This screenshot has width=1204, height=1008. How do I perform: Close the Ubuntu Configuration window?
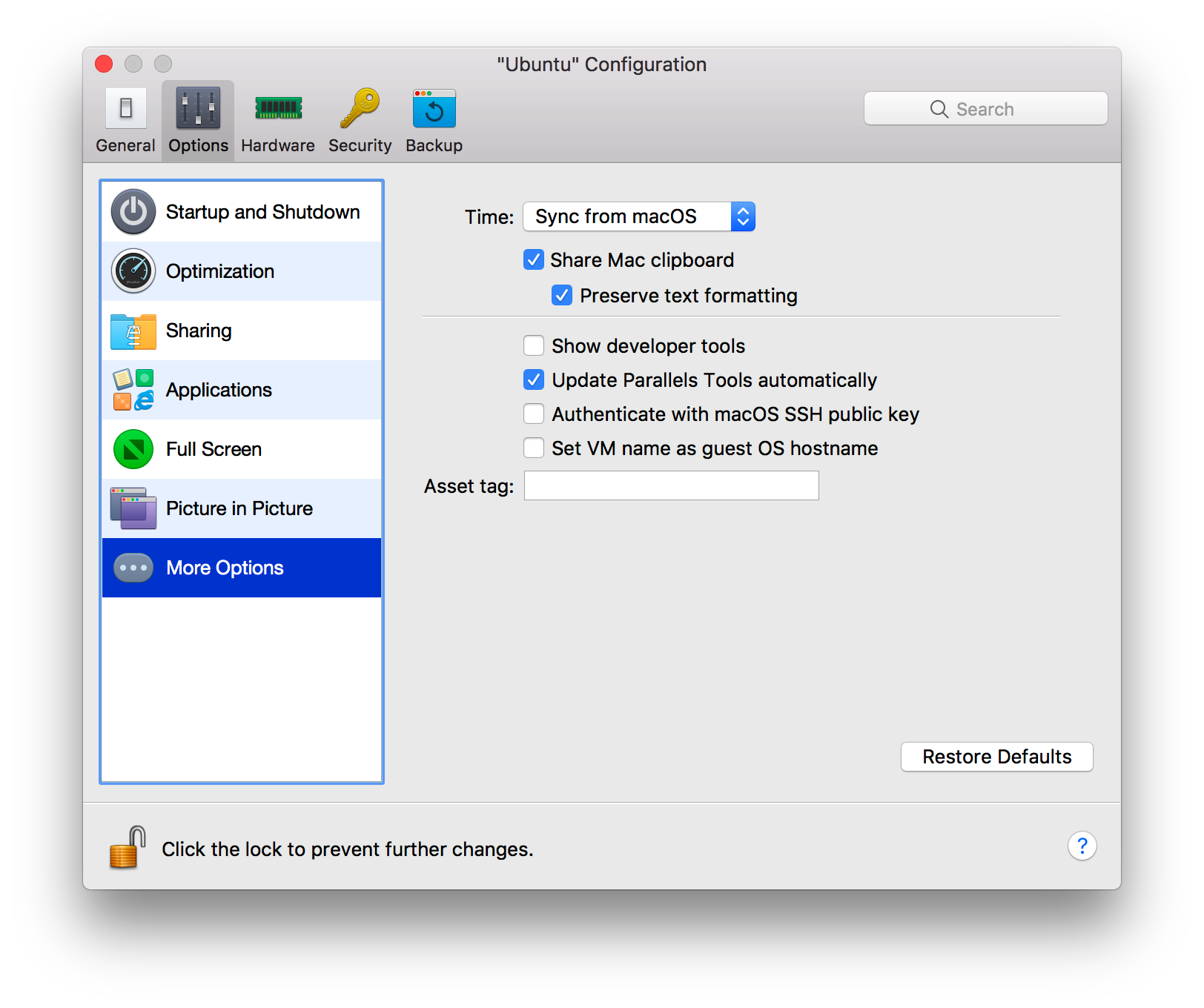pos(104,64)
